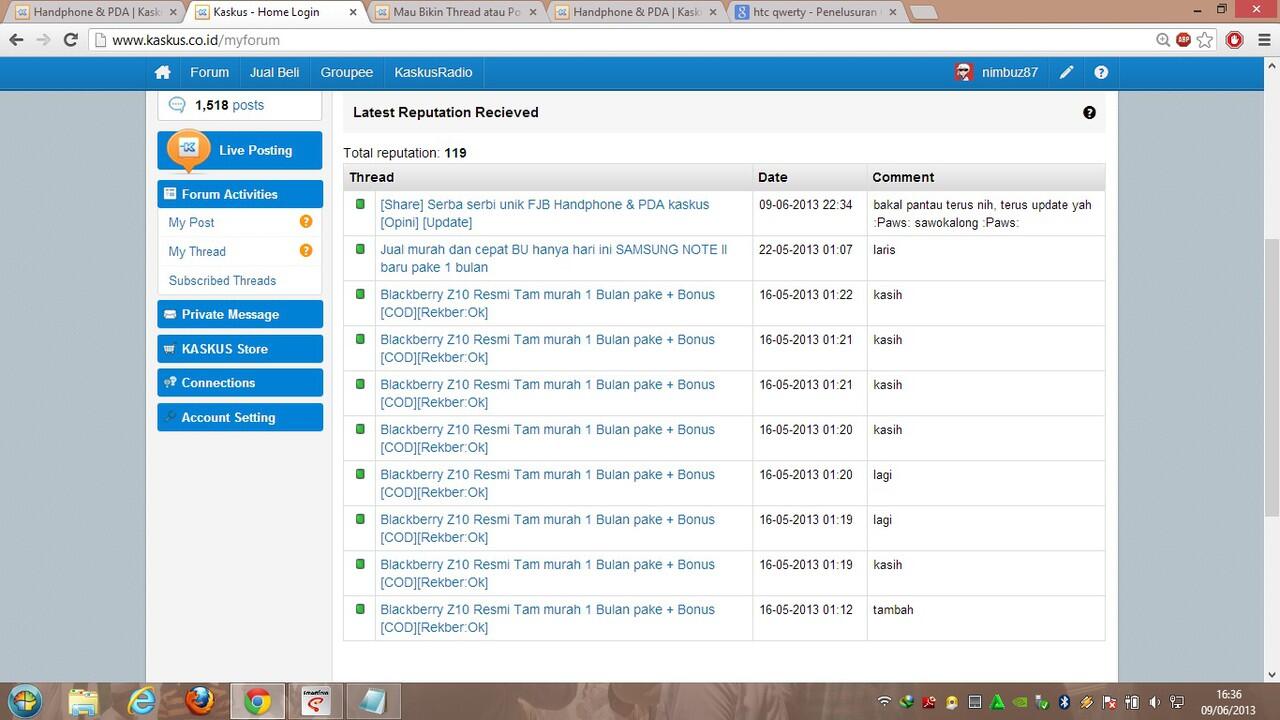The height and width of the screenshot is (720, 1280).
Task: Open the Groupee menu item
Action: [x=347, y=72]
